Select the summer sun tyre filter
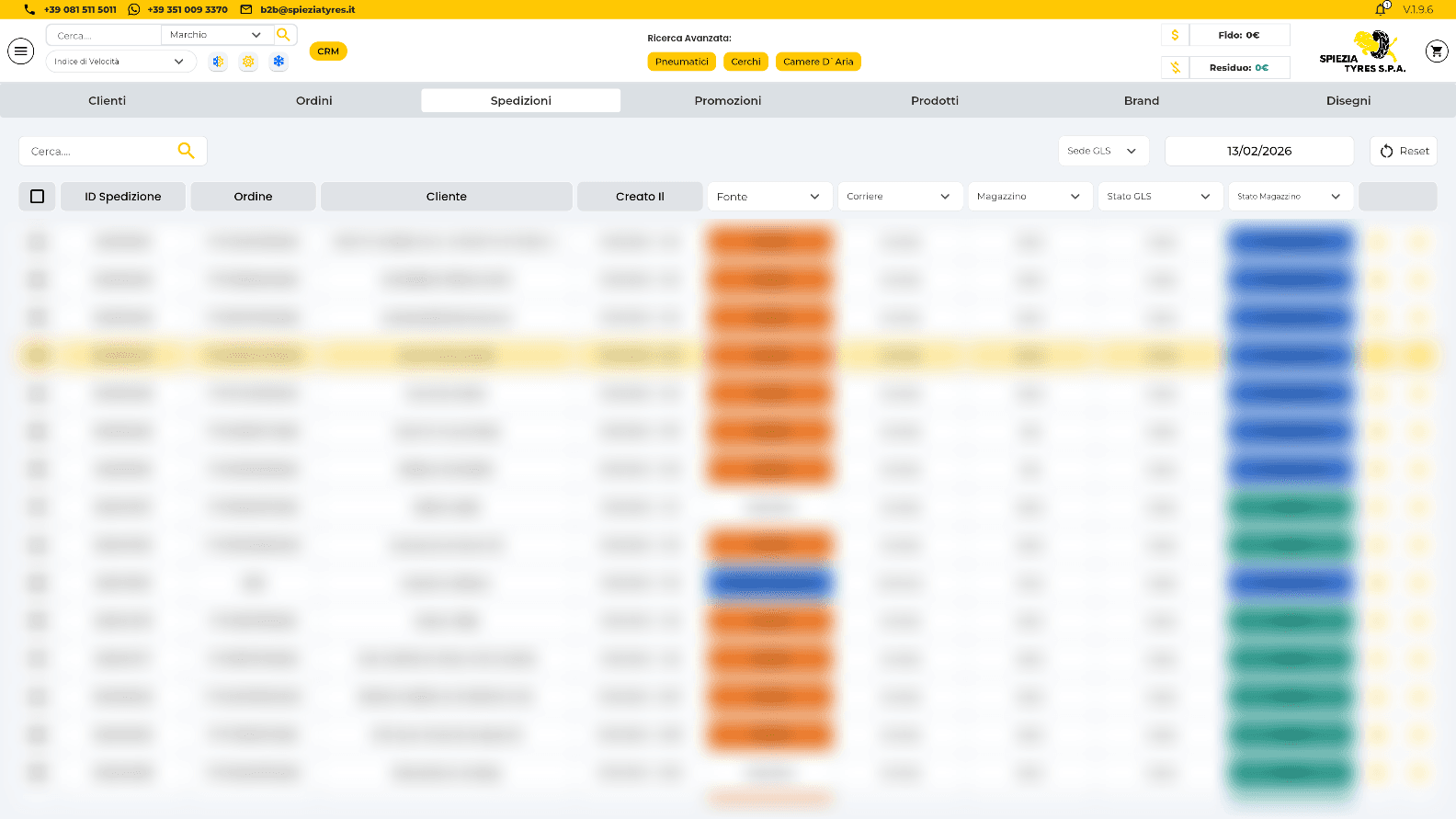 pos(248,62)
